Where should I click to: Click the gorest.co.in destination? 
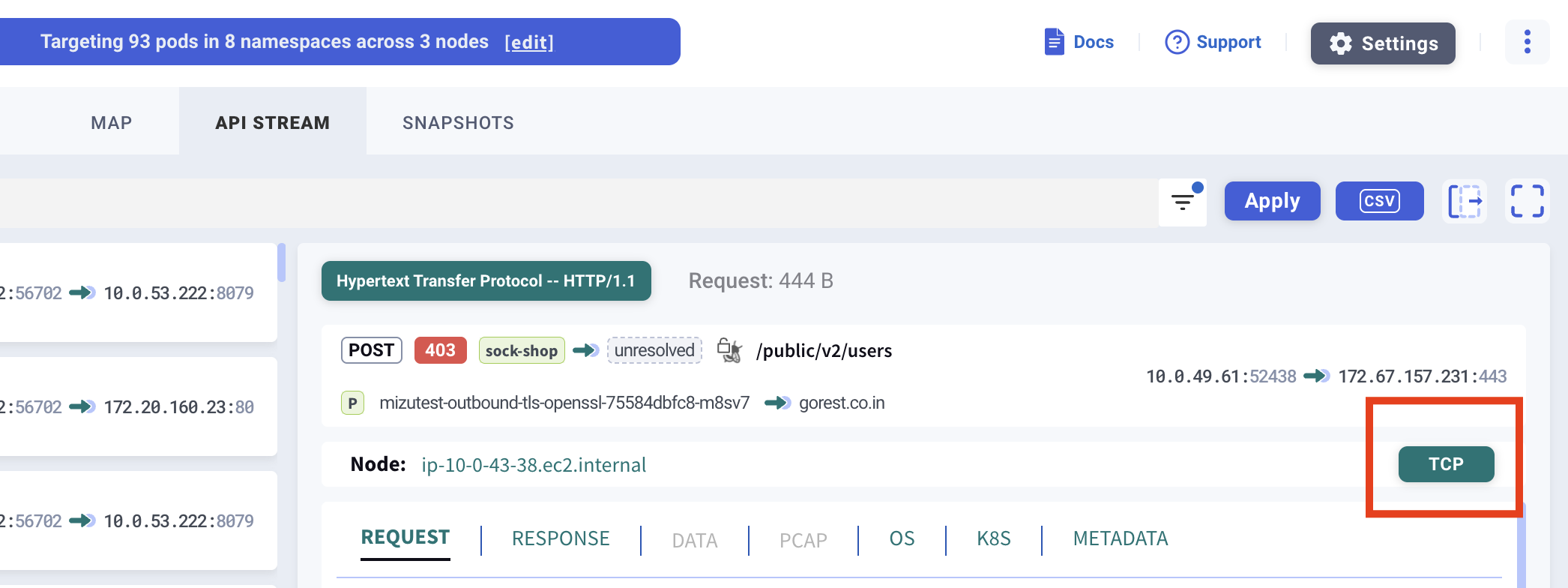842,403
